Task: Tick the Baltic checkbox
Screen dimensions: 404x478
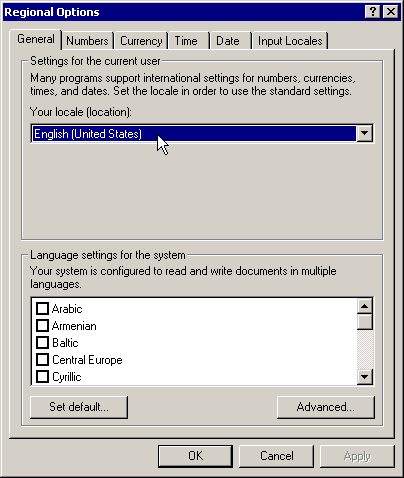Action: coord(42,342)
